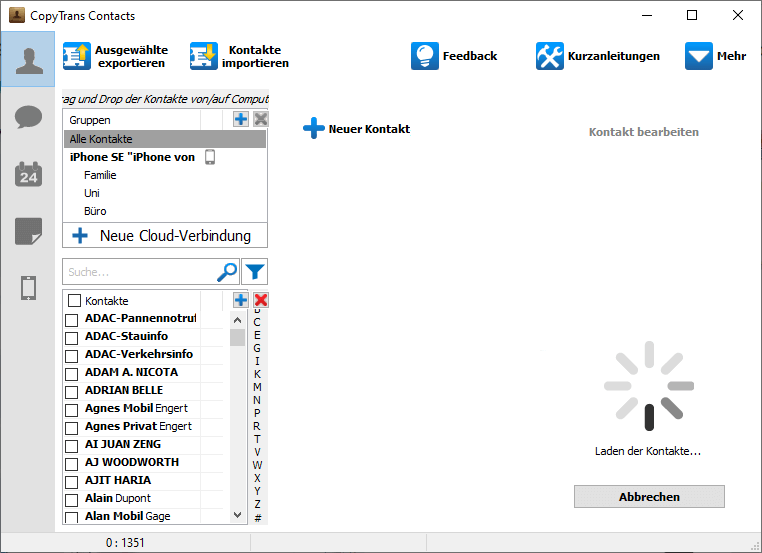Check the AI JUAN ZENG box

(71, 446)
